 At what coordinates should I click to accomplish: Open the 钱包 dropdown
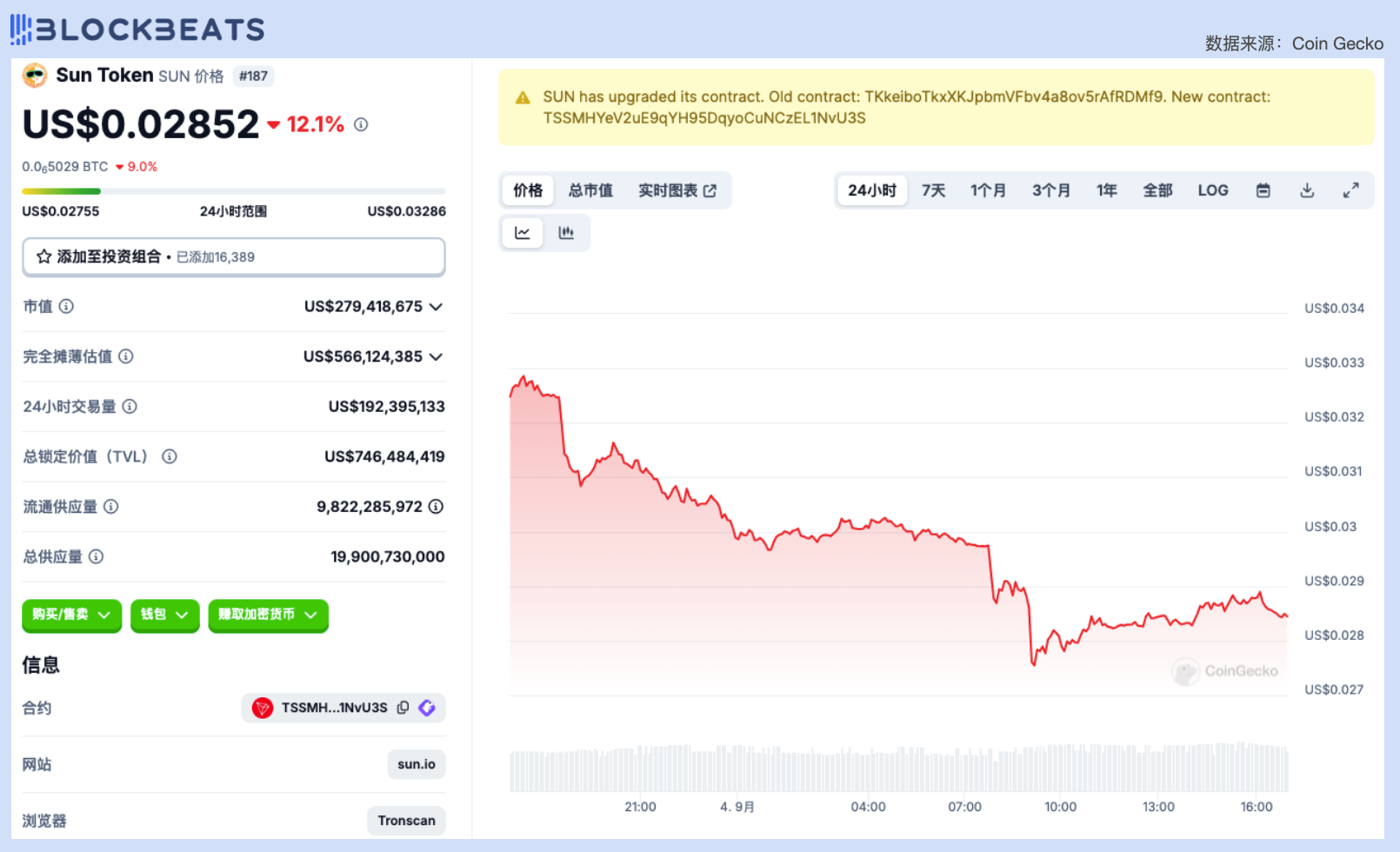coord(164,615)
